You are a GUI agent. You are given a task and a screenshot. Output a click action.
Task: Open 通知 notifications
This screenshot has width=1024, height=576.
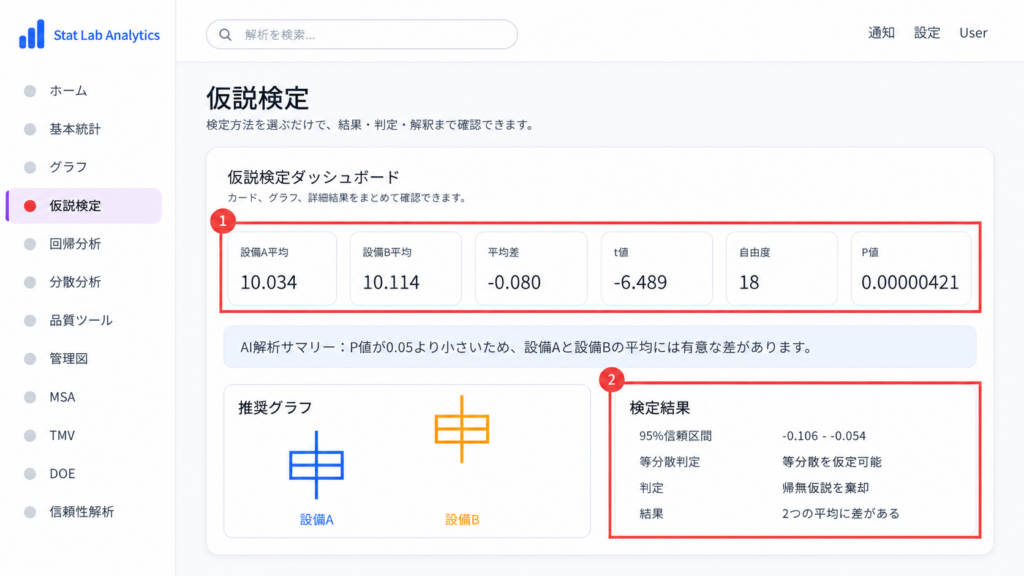(881, 33)
